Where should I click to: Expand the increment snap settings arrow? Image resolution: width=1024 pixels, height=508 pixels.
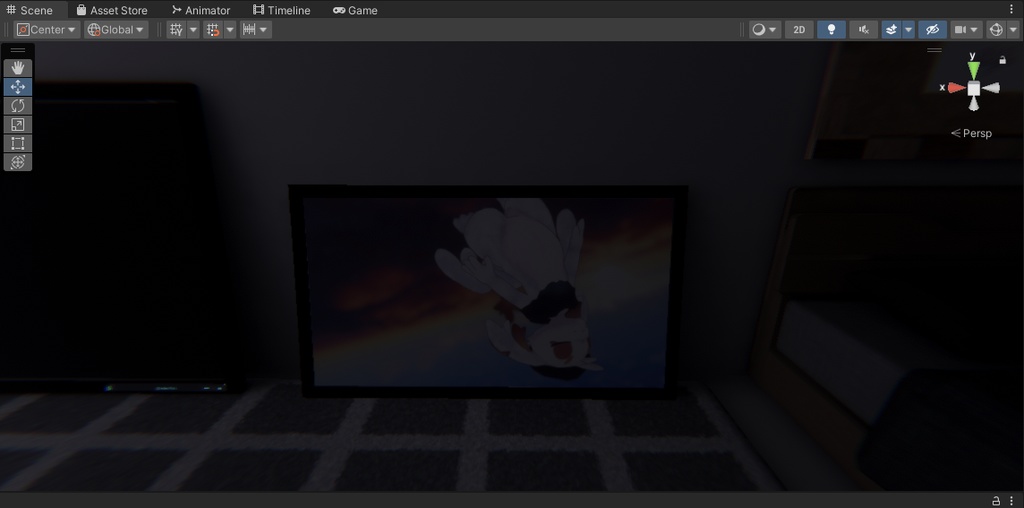[264, 29]
